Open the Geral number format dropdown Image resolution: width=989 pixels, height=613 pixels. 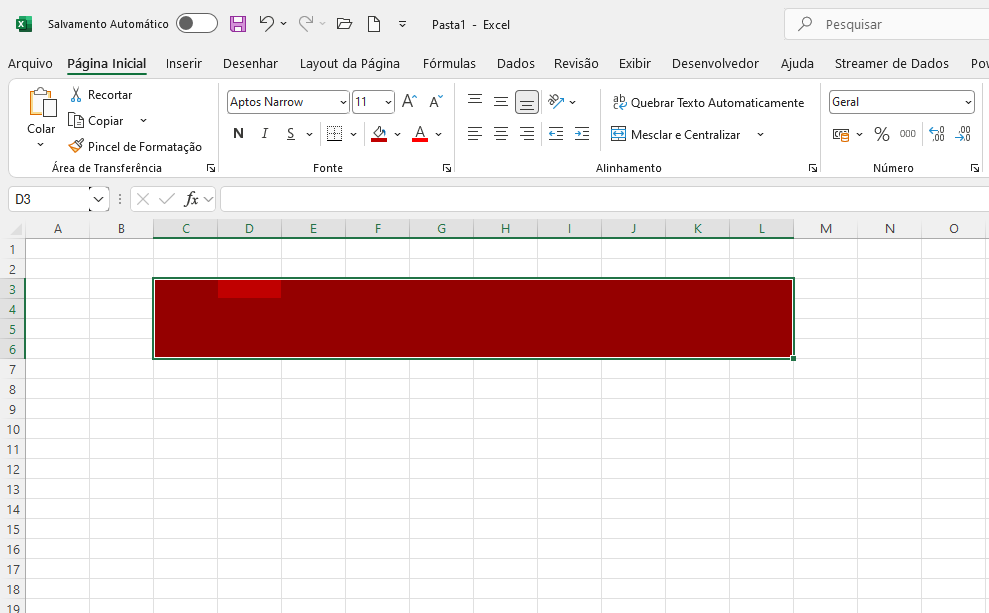pos(968,102)
